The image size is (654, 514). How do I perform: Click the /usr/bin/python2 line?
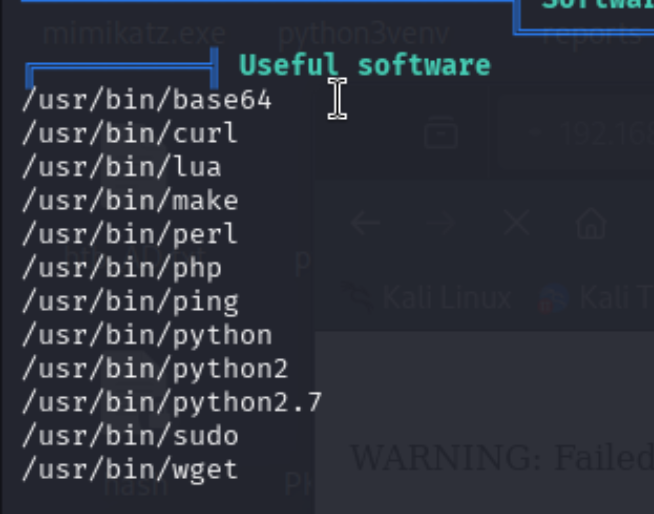click(155, 369)
